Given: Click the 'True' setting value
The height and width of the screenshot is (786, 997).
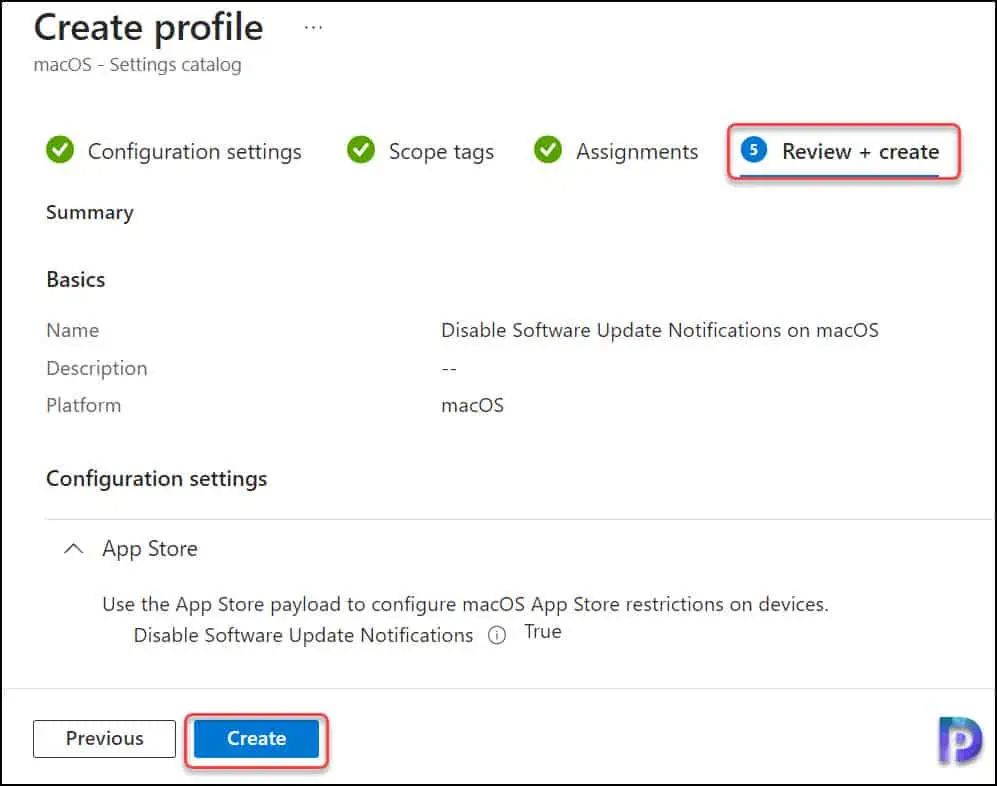Looking at the screenshot, I should coord(542,631).
